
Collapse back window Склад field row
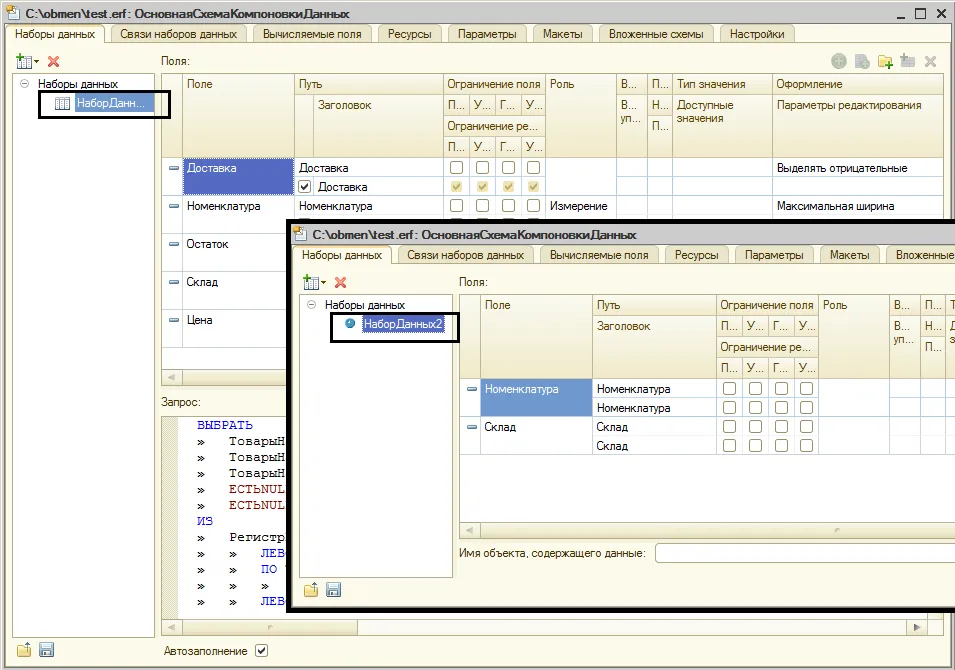click(x=174, y=282)
